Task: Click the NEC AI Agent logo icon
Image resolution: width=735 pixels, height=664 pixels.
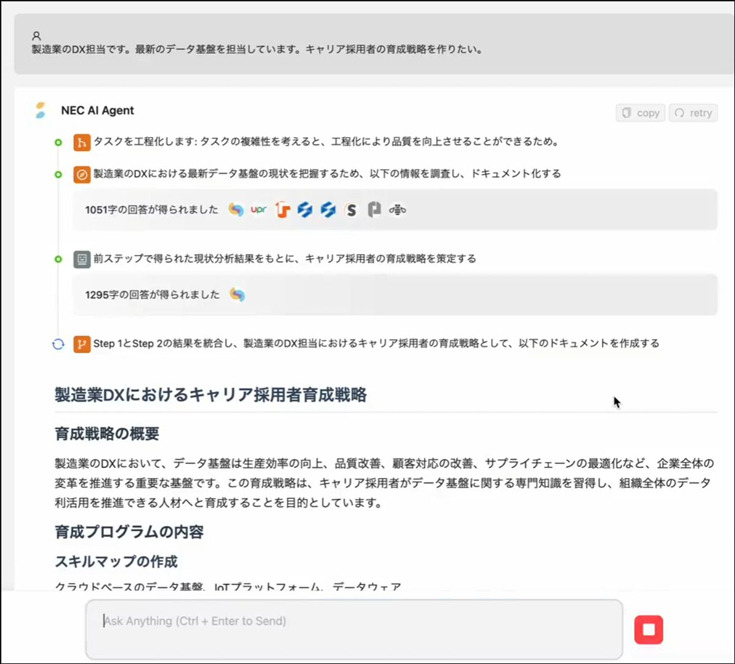Action: [x=40, y=111]
